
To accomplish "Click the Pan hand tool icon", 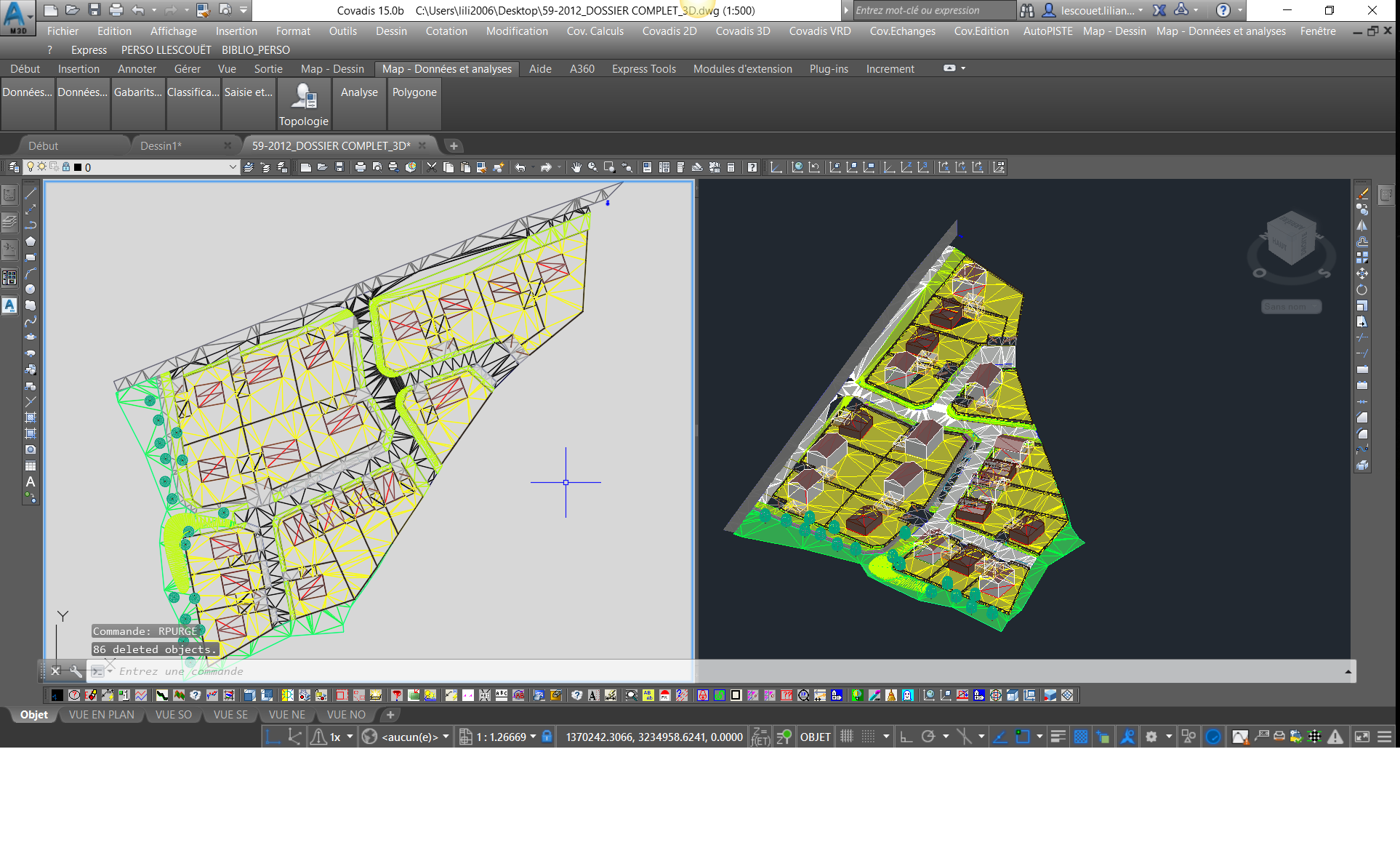I will [x=576, y=167].
